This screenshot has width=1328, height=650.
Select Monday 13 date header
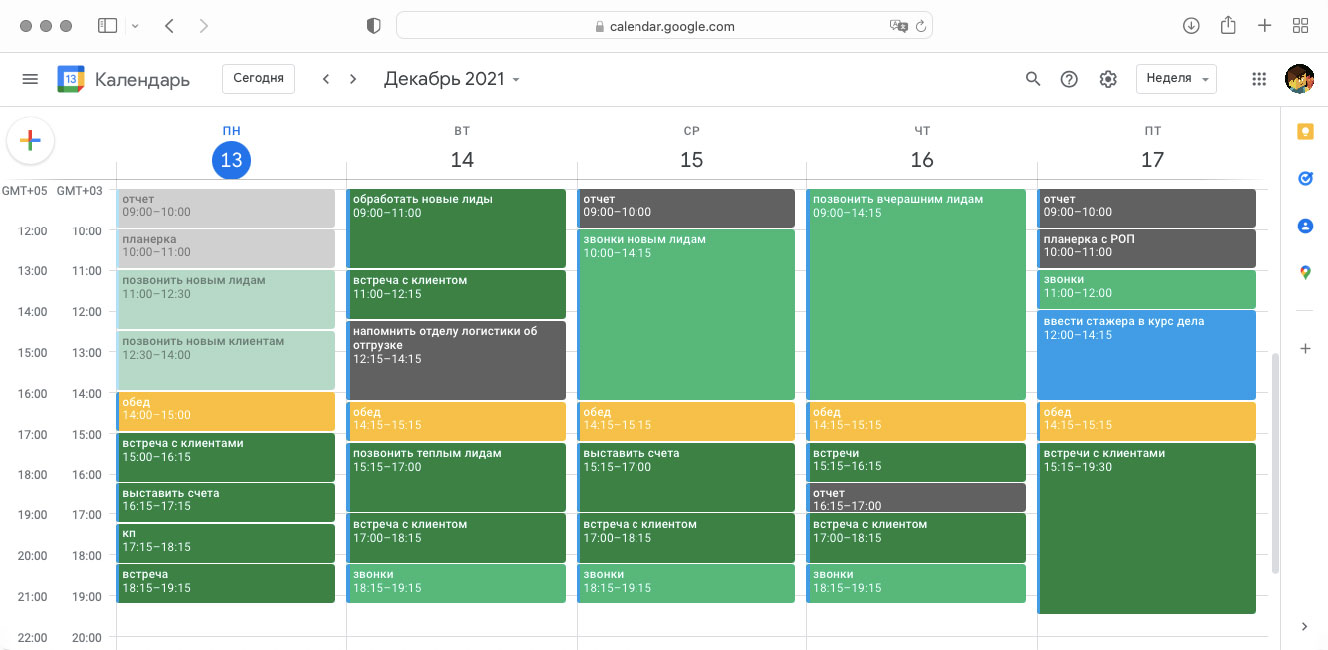point(231,159)
